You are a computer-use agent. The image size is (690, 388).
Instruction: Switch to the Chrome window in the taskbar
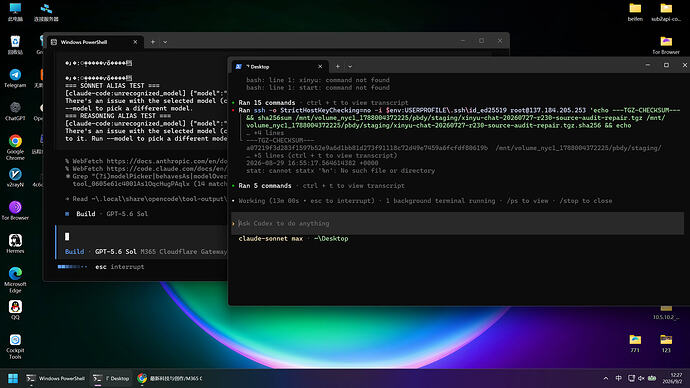[170, 378]
